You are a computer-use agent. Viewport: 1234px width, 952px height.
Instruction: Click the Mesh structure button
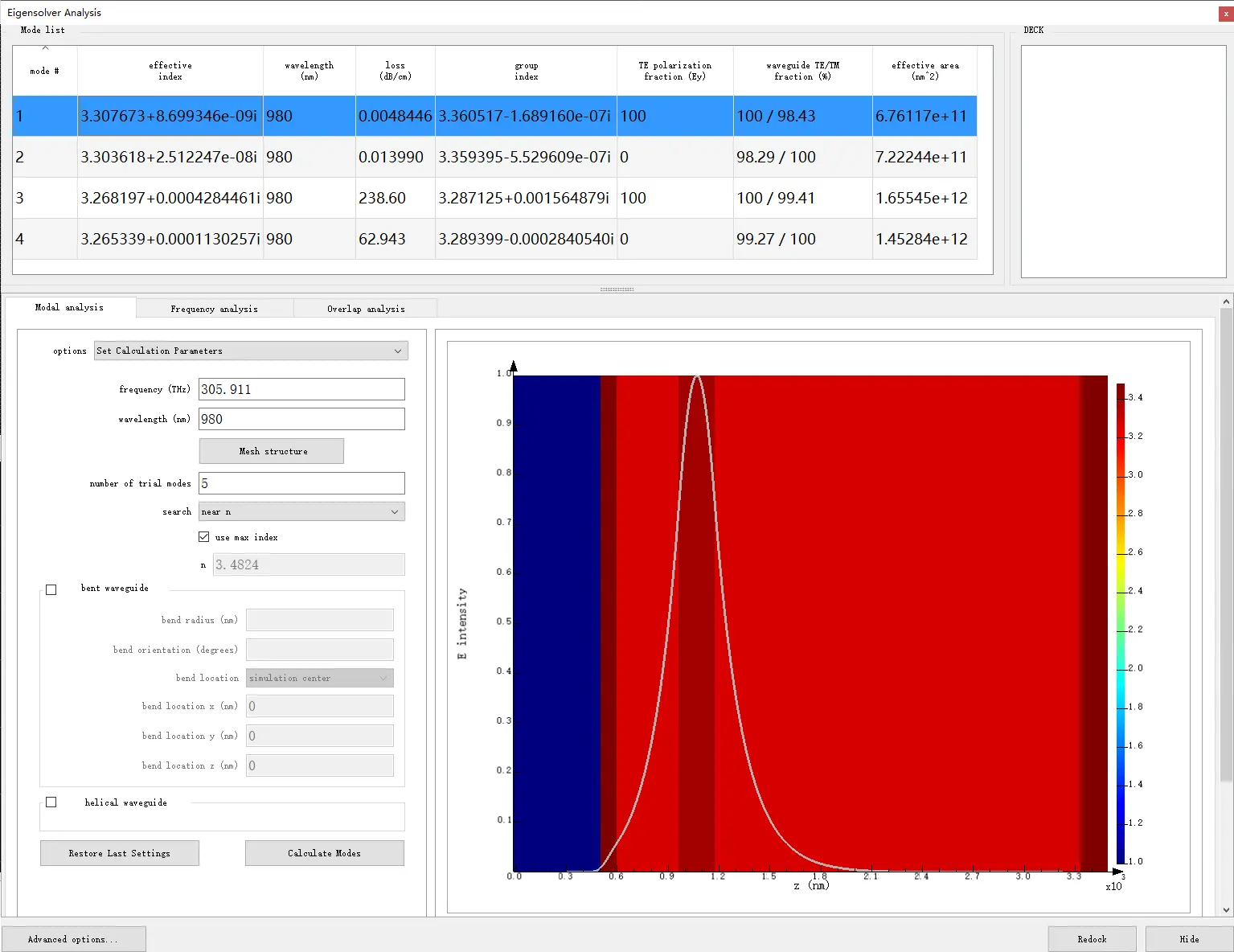click(x=272, y=451)
